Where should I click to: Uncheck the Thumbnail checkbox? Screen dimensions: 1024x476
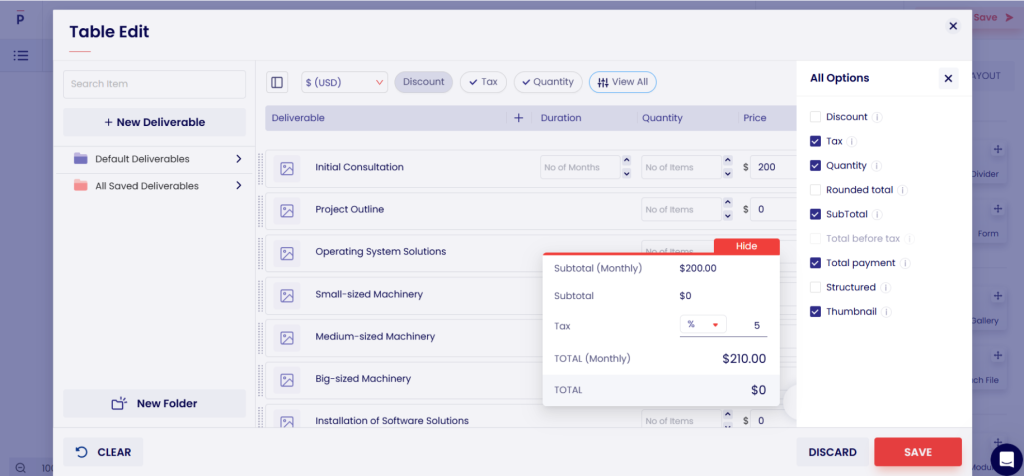pyautogui.click(x=815, y=312)
